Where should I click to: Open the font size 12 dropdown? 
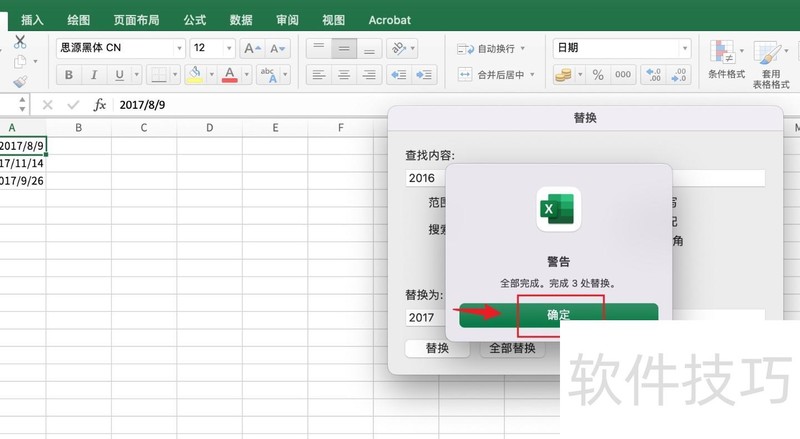click(230, 48)
